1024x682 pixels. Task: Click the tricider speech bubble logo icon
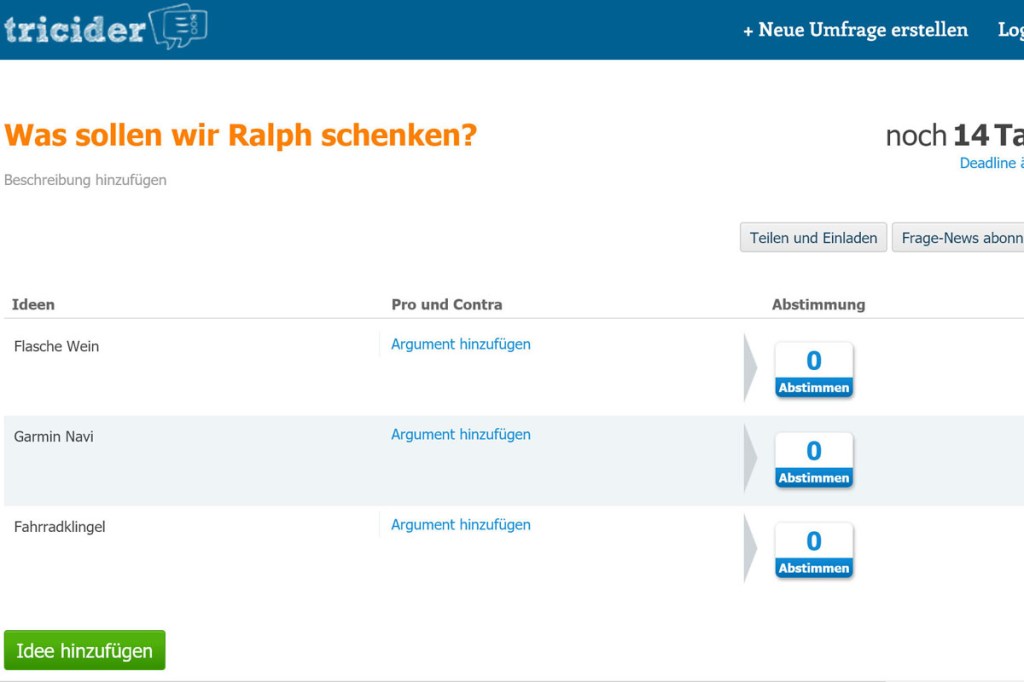pos(179,26)
